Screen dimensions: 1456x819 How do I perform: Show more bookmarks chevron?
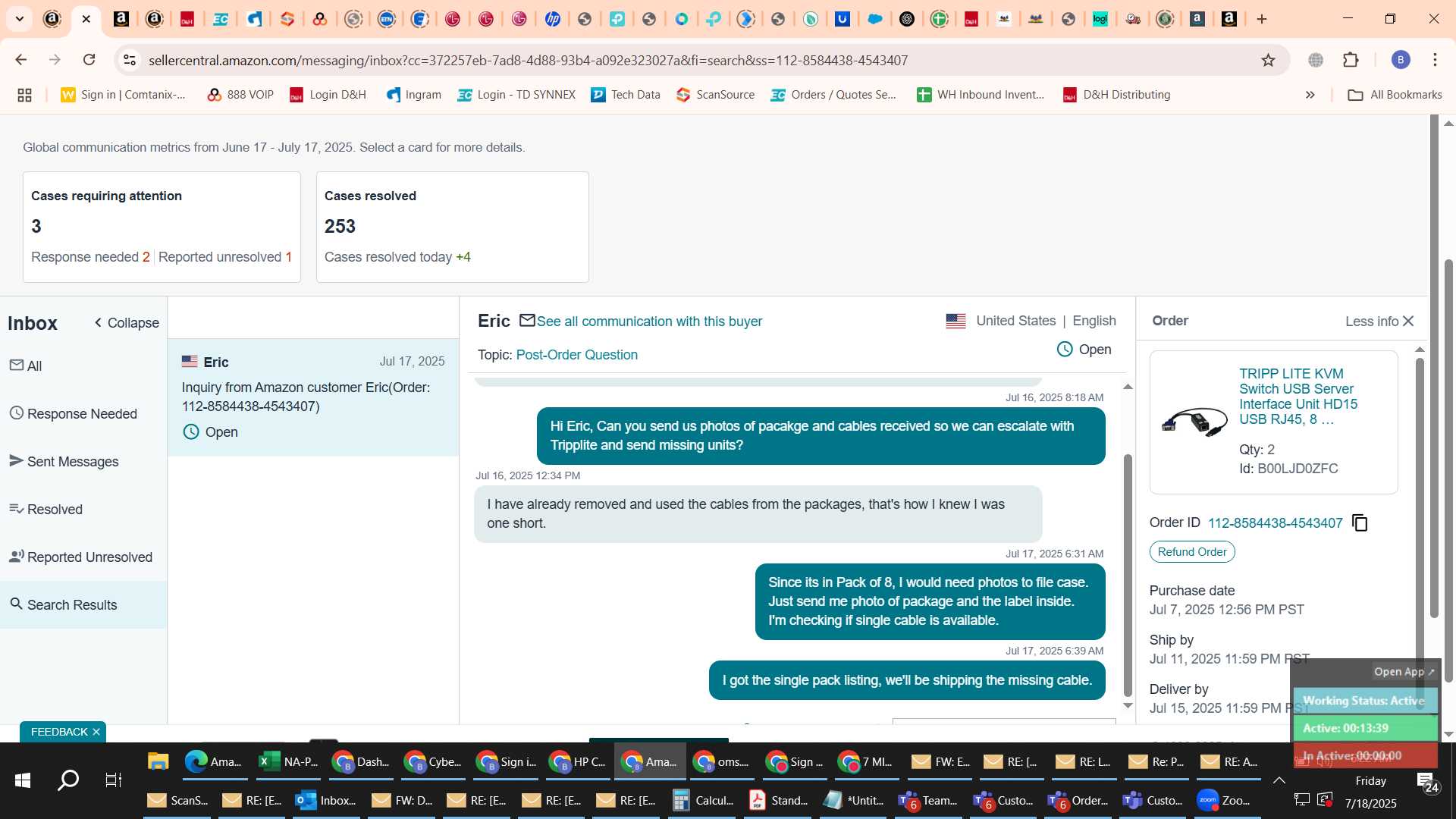pos(1310,95)
